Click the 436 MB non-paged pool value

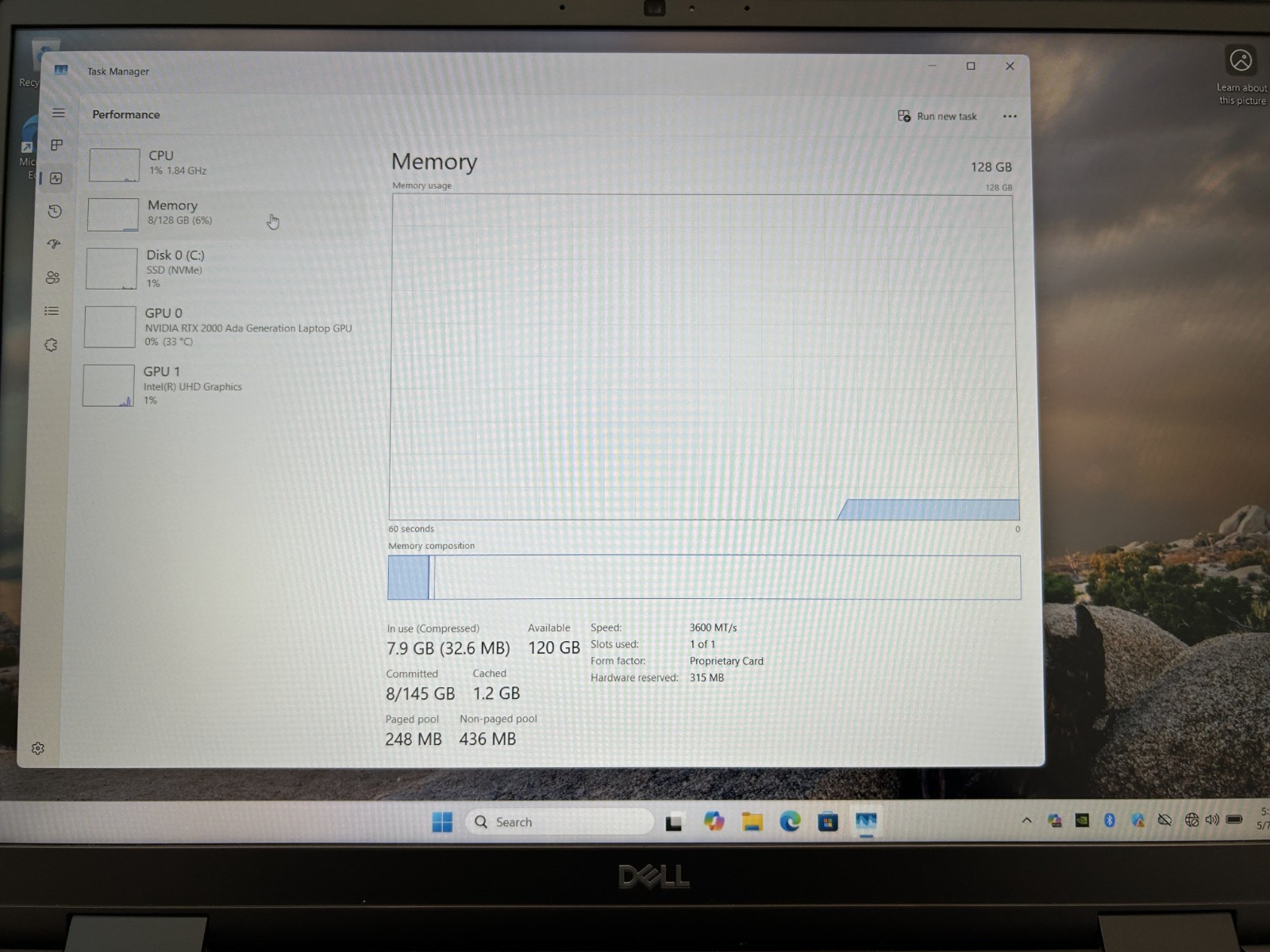point(487,739)
